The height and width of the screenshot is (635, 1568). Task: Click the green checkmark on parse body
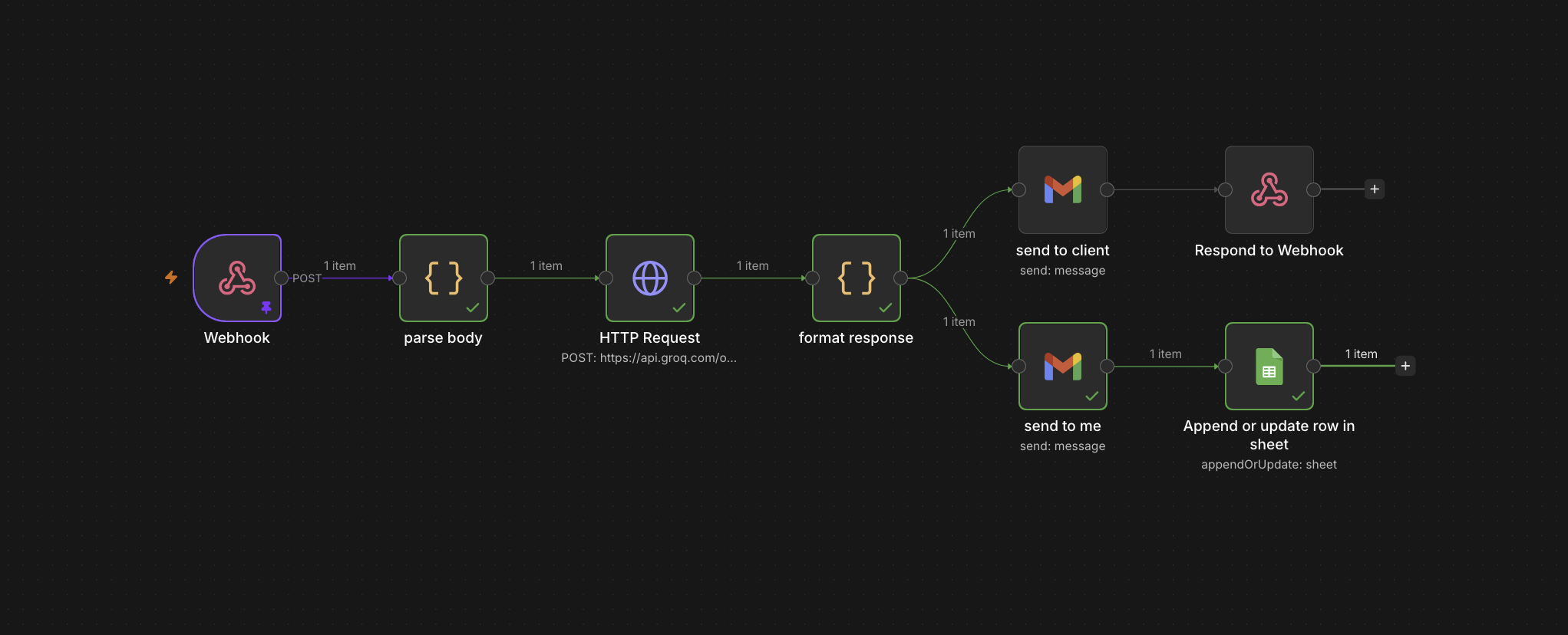tap(473, 308)
